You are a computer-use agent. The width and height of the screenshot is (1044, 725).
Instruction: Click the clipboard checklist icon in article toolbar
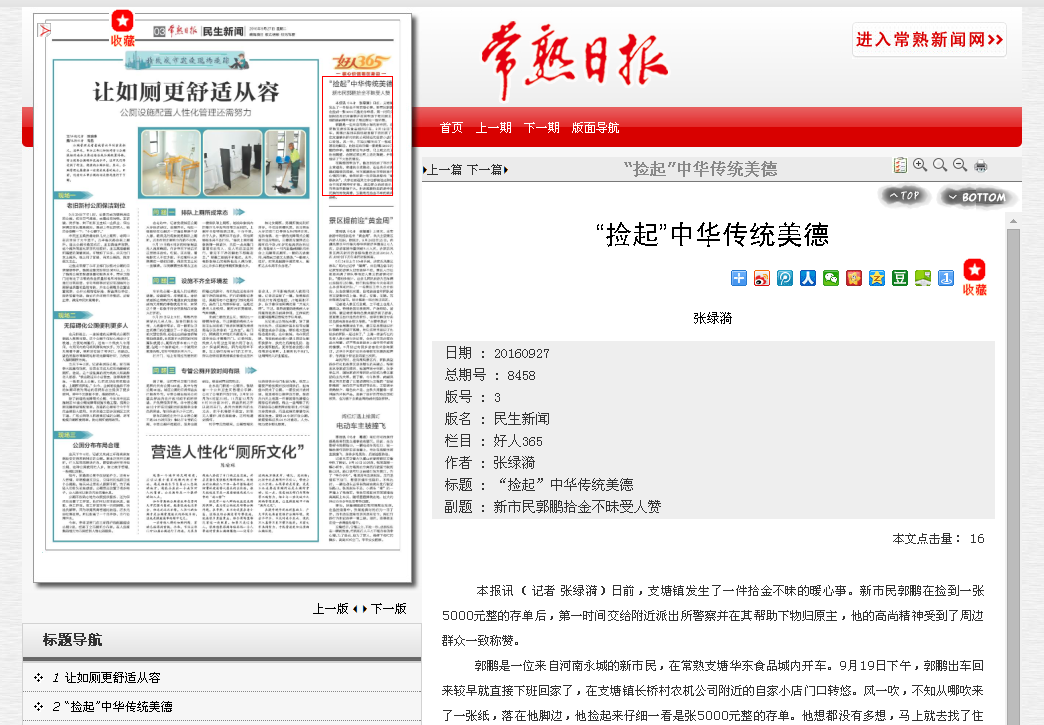(x=900, y=165)
